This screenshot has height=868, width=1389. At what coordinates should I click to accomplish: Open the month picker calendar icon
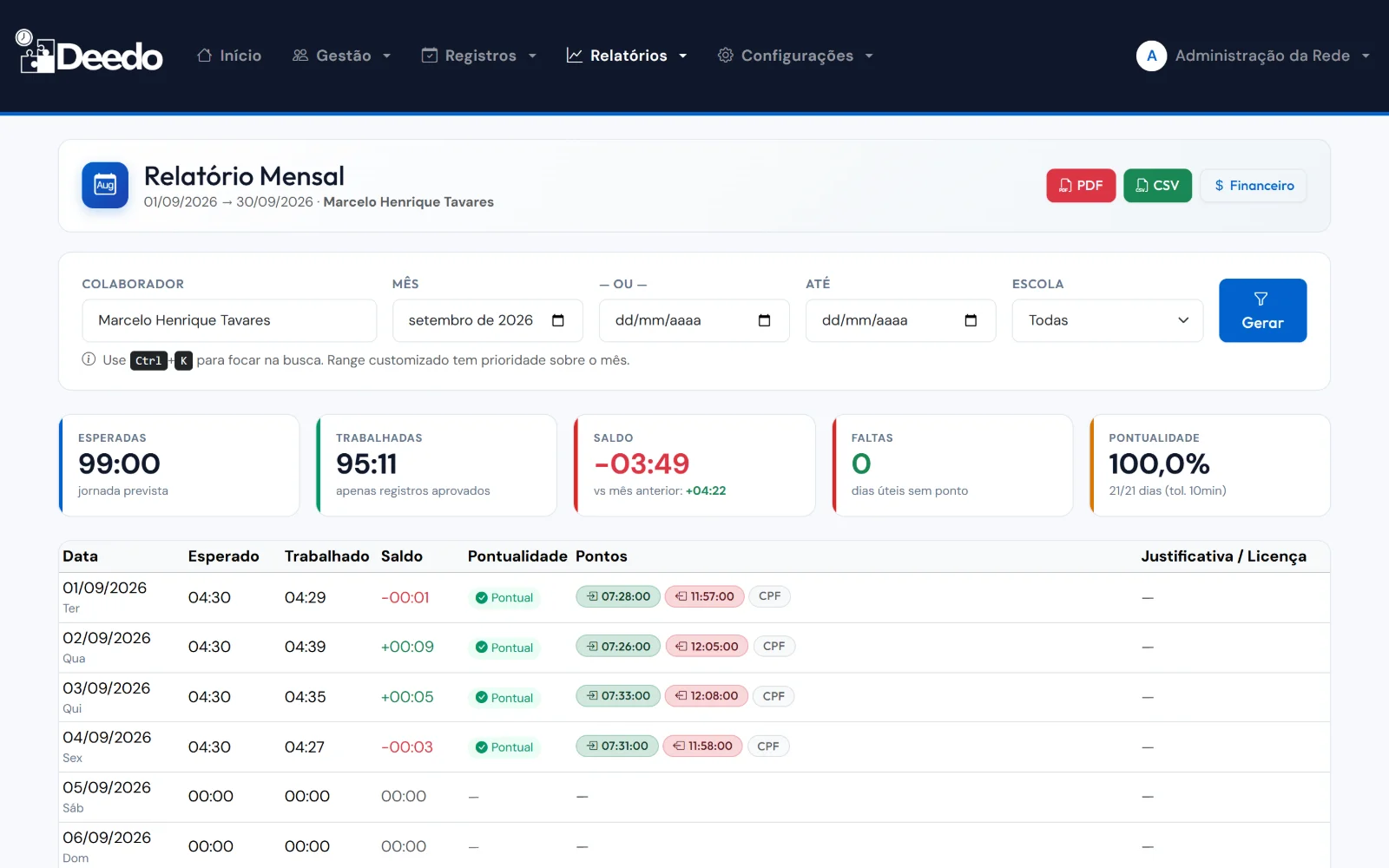pyautogui.click(x=558, y=320)
